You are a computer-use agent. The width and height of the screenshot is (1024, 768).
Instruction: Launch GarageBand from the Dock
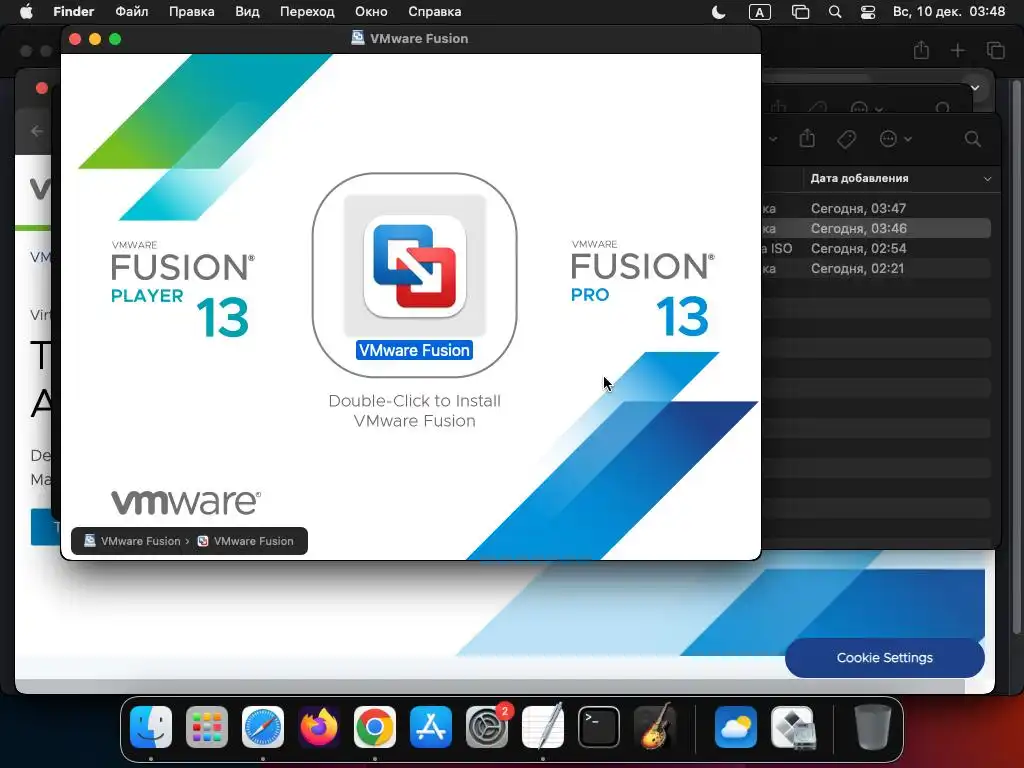[655, 727]
